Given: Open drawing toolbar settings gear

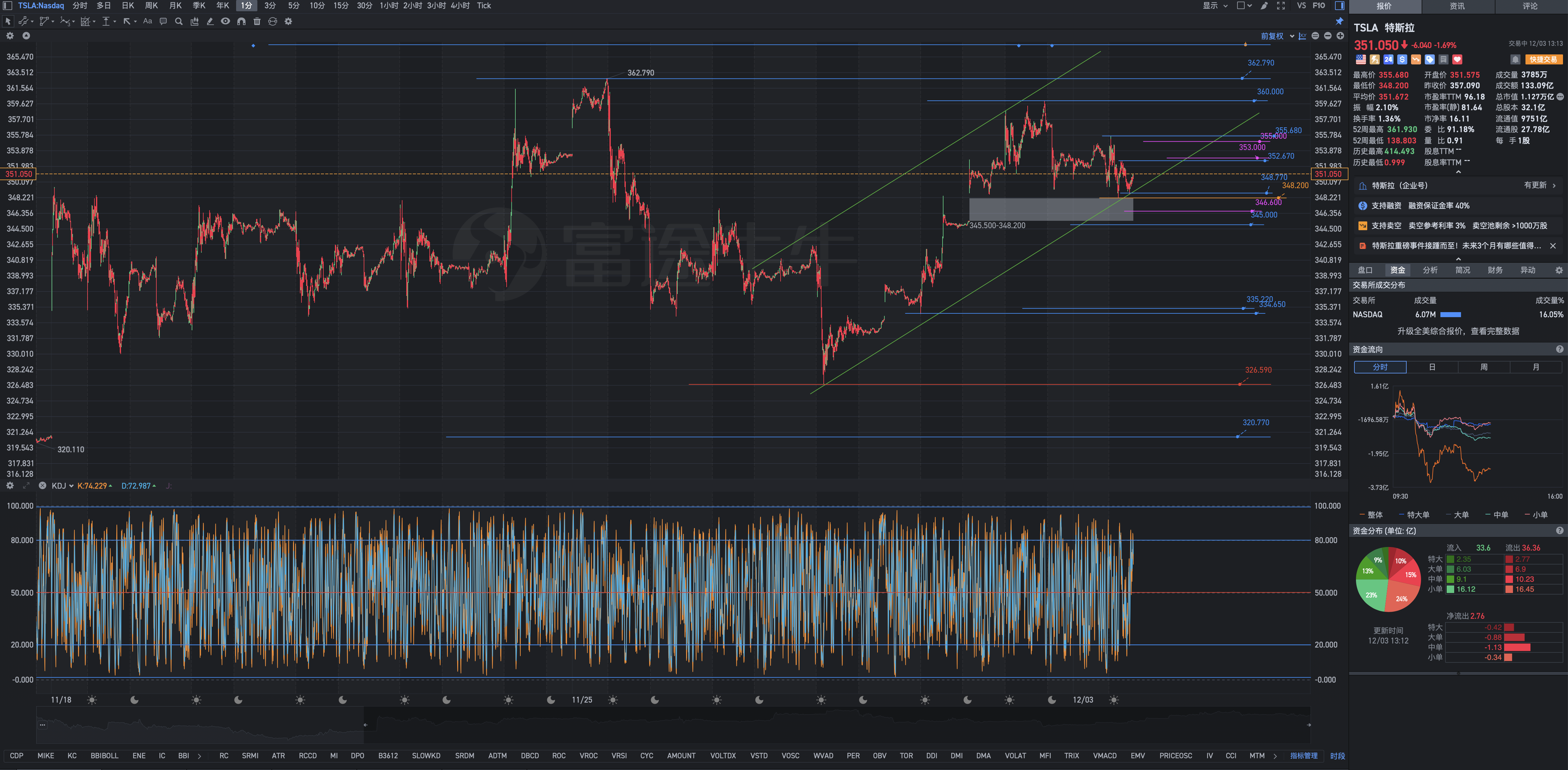Looking at the screenshot, I should (289, 21).
